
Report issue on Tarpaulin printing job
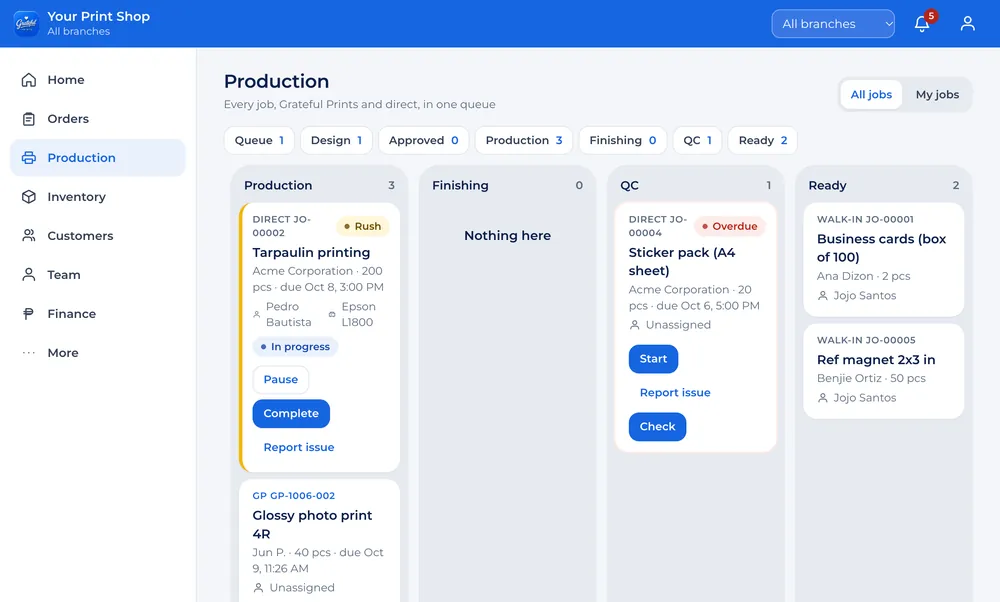click(x=298, y=448)
